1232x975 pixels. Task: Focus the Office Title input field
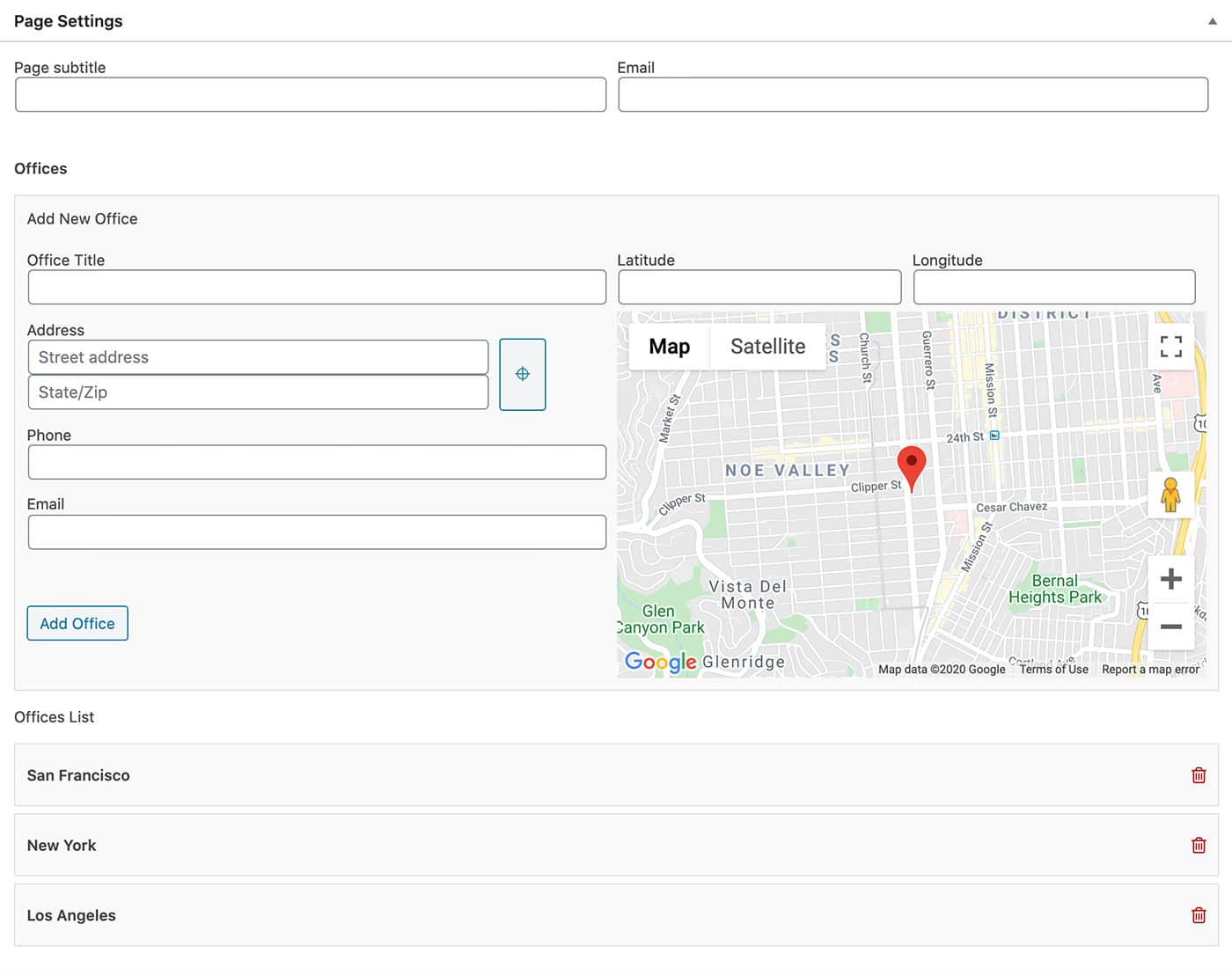317,288
